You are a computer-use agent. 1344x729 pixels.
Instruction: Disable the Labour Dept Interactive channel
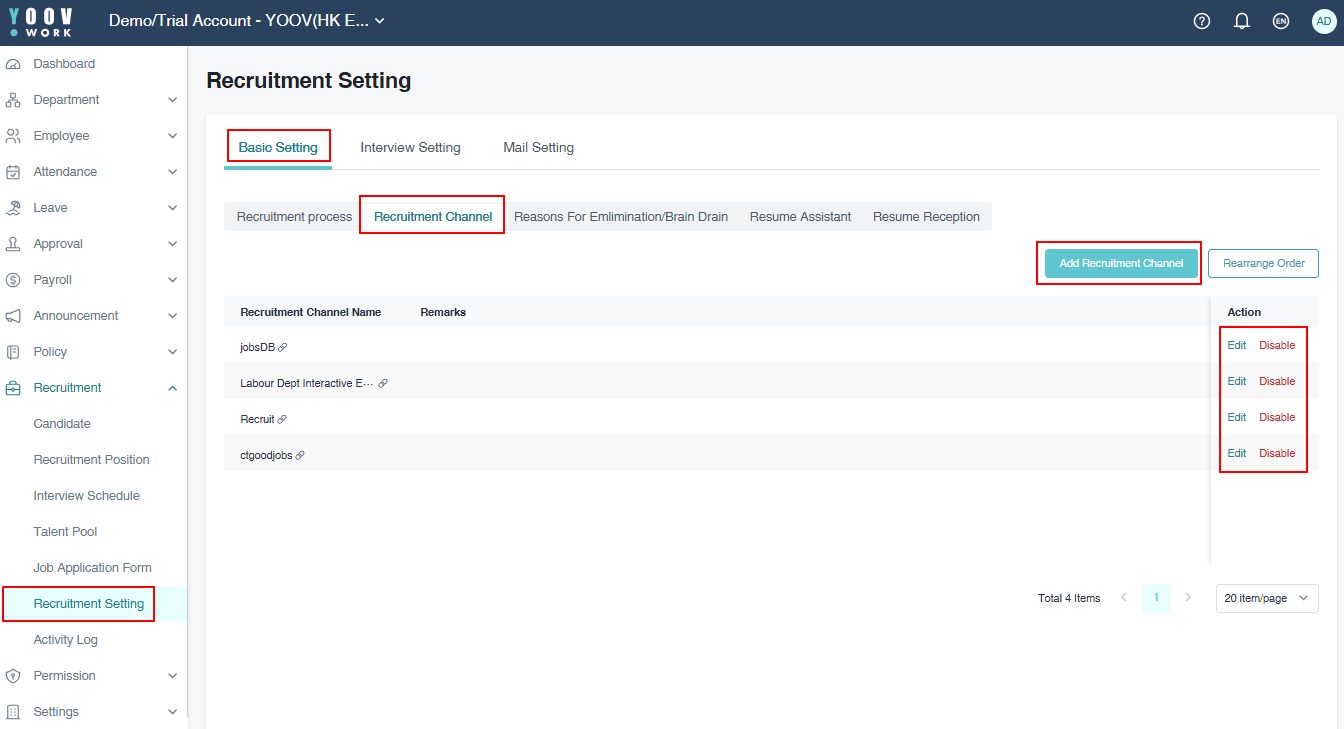coord(1276,381)
